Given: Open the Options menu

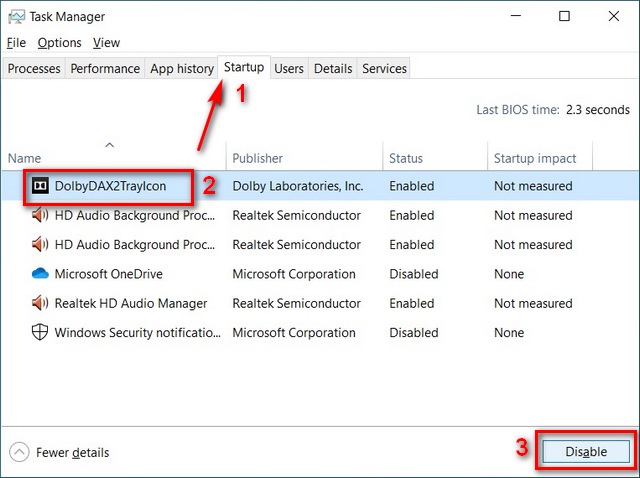Looking at the screenshot, I should click(60, 42).
